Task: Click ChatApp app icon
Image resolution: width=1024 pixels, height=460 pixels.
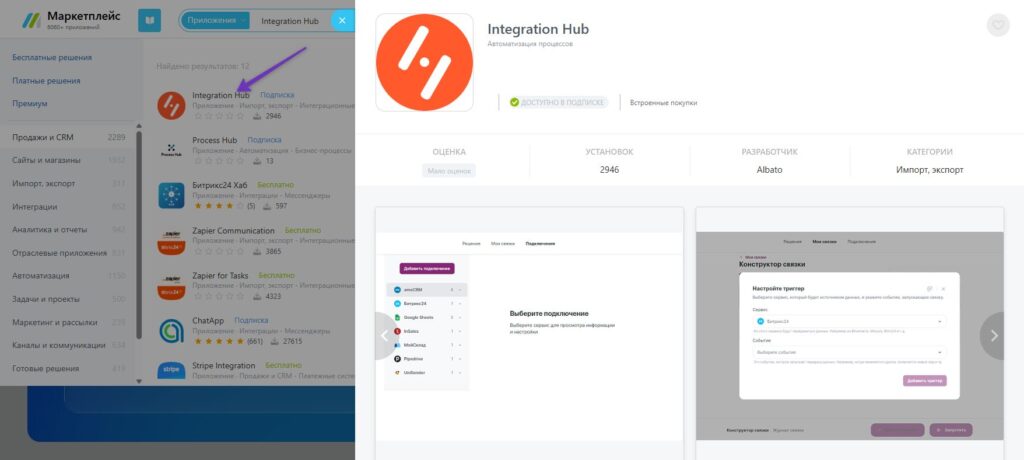Action: pos(171,331)
